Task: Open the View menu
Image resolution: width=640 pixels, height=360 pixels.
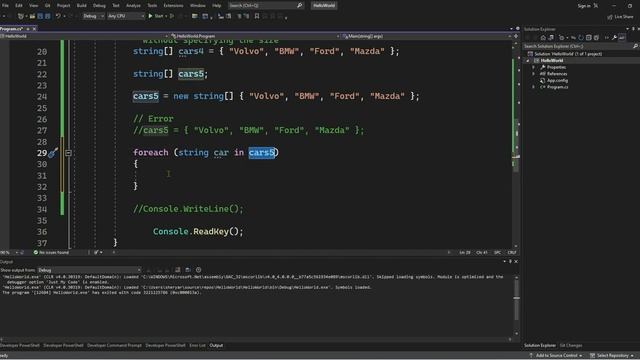Action: (x=33, y=5)
